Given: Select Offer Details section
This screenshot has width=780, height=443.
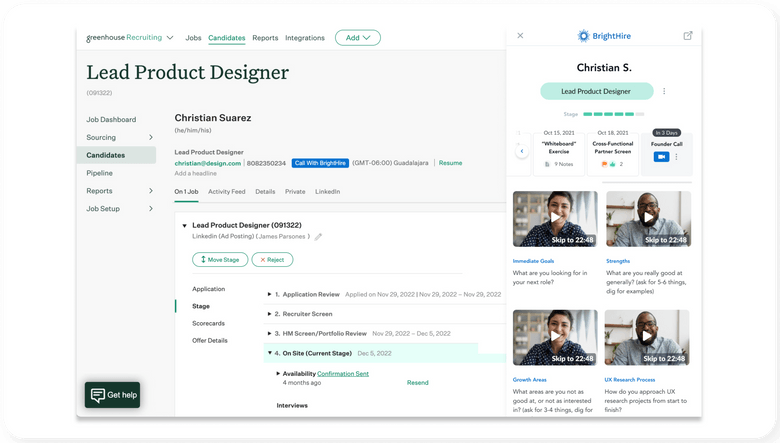Looking at the screenshot, I should pos(209,341).
